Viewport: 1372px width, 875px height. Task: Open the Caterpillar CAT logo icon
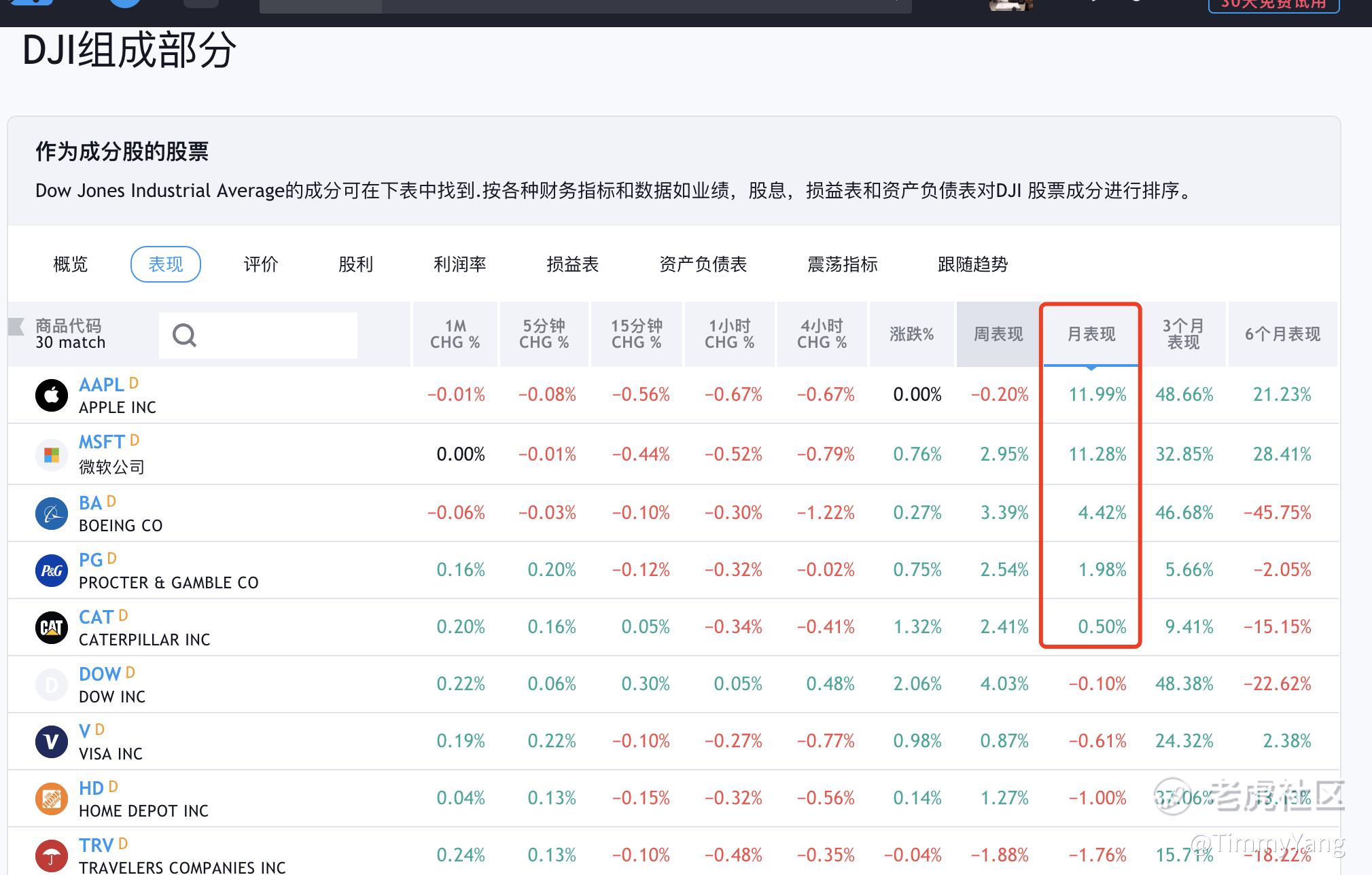click(52, 628)
